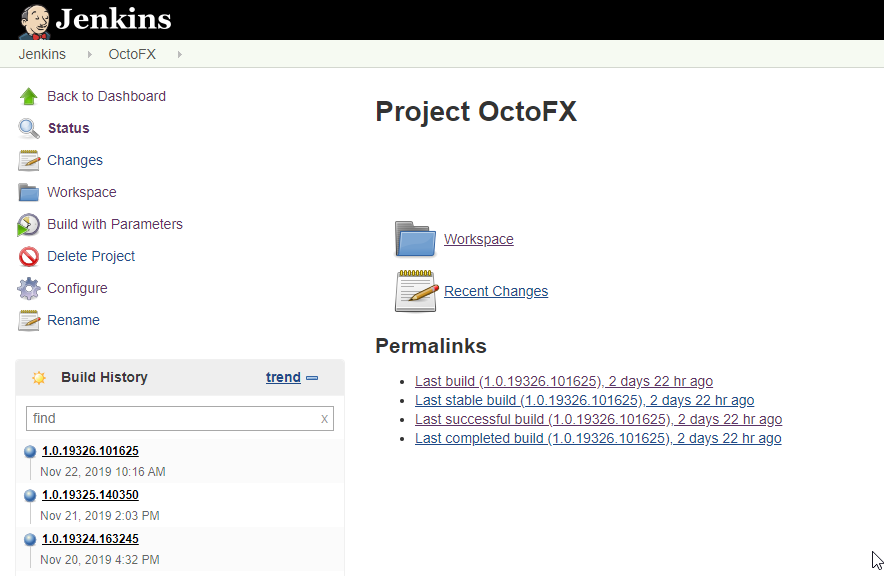The image size is (884, 576).
Task: Open the Last stable build permalink
Action: 585,400
